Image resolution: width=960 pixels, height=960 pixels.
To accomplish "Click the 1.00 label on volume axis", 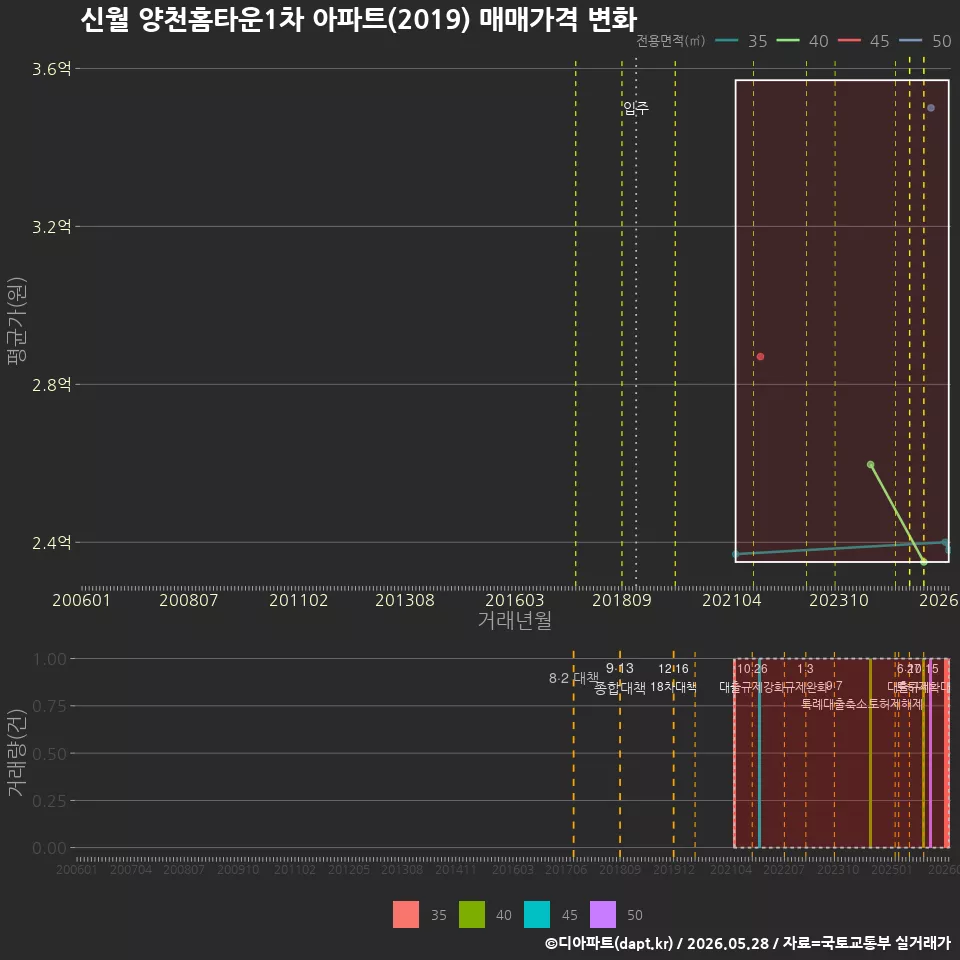I will [x=50, y=659].
